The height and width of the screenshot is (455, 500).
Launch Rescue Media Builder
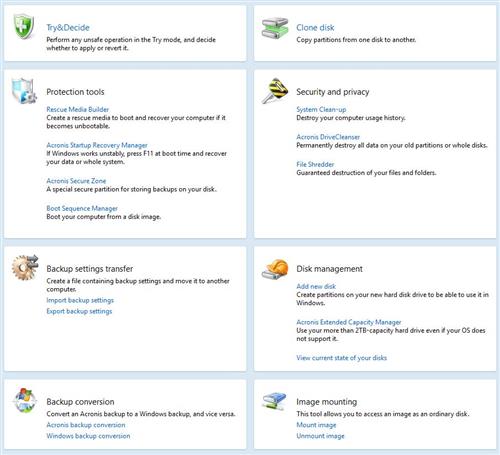tap(77, 109)
